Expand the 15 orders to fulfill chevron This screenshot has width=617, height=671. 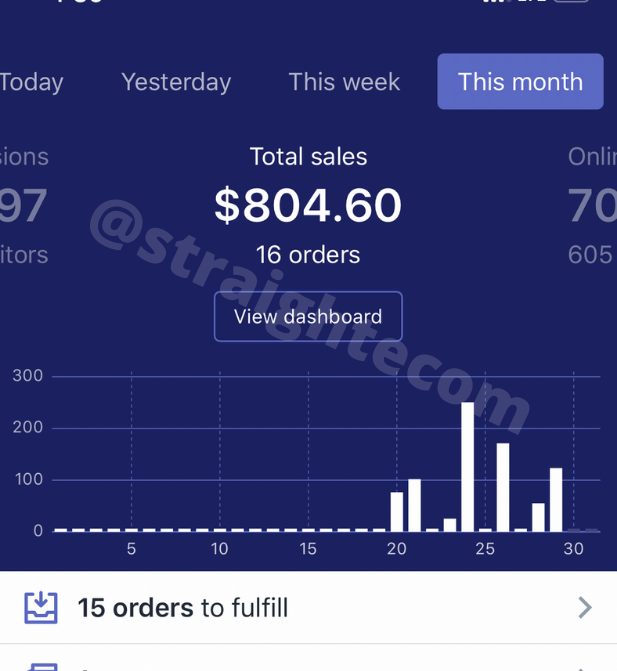pos(585,608)
